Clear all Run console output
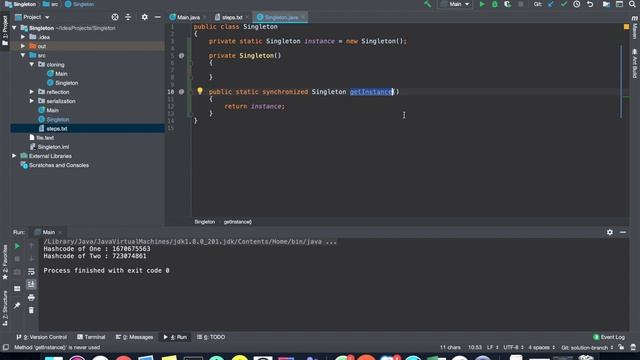Image resolution: width=640 pixels, height=360 pixels. [31, 311]
